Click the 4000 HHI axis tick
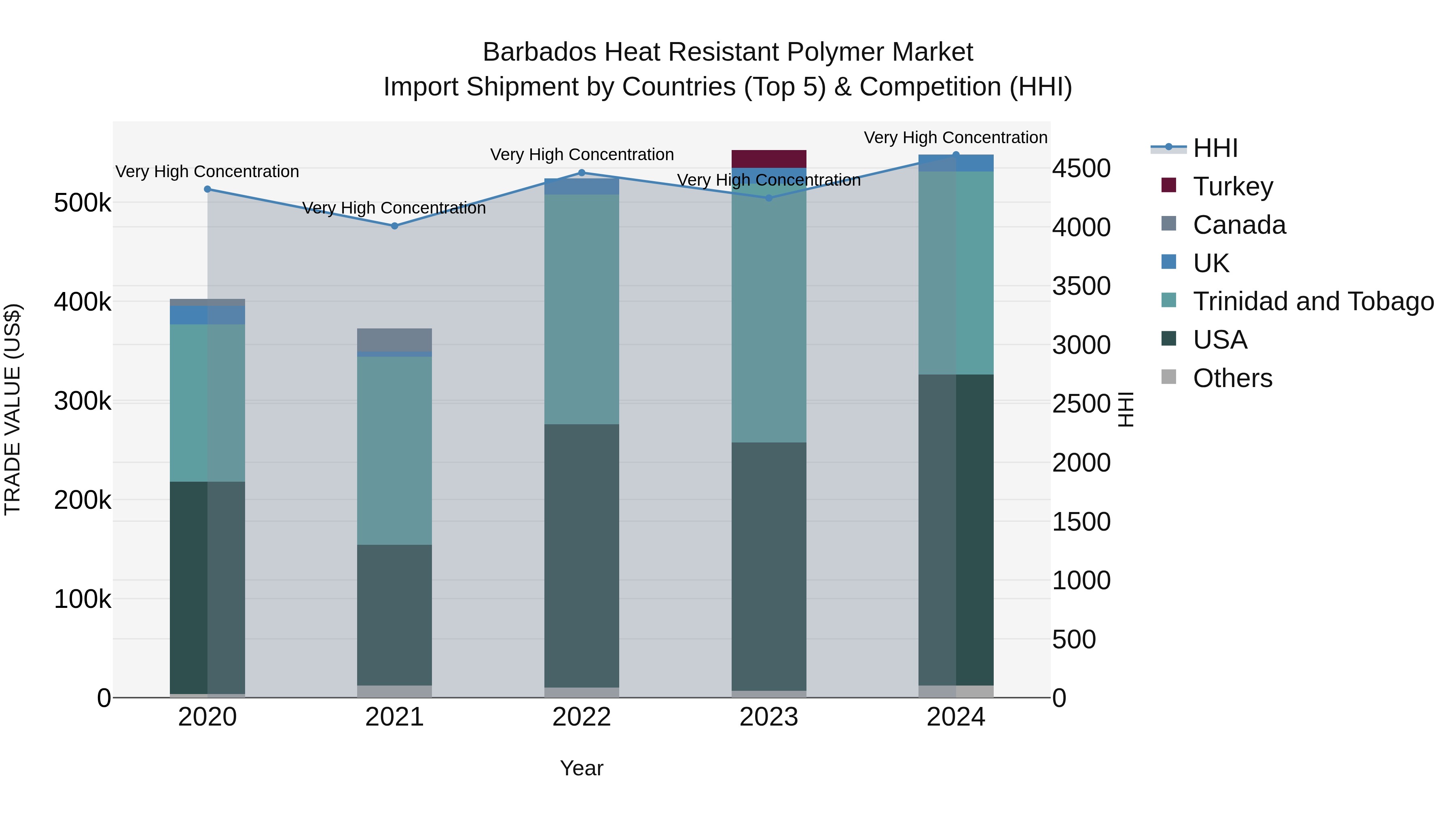 click(1081, 227)
